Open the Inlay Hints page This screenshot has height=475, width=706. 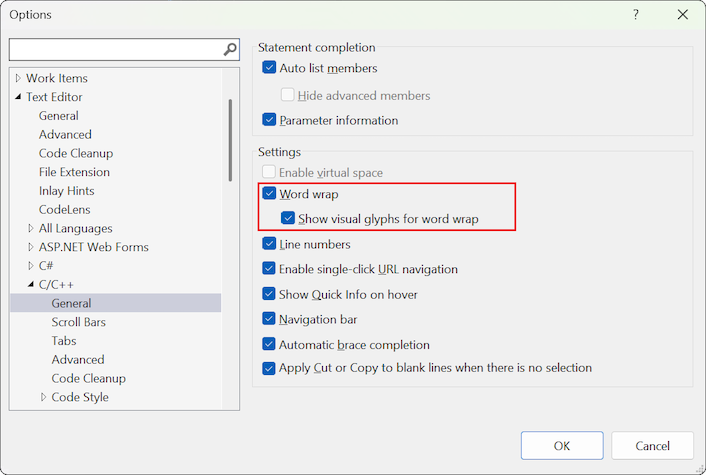coord(67,191)
